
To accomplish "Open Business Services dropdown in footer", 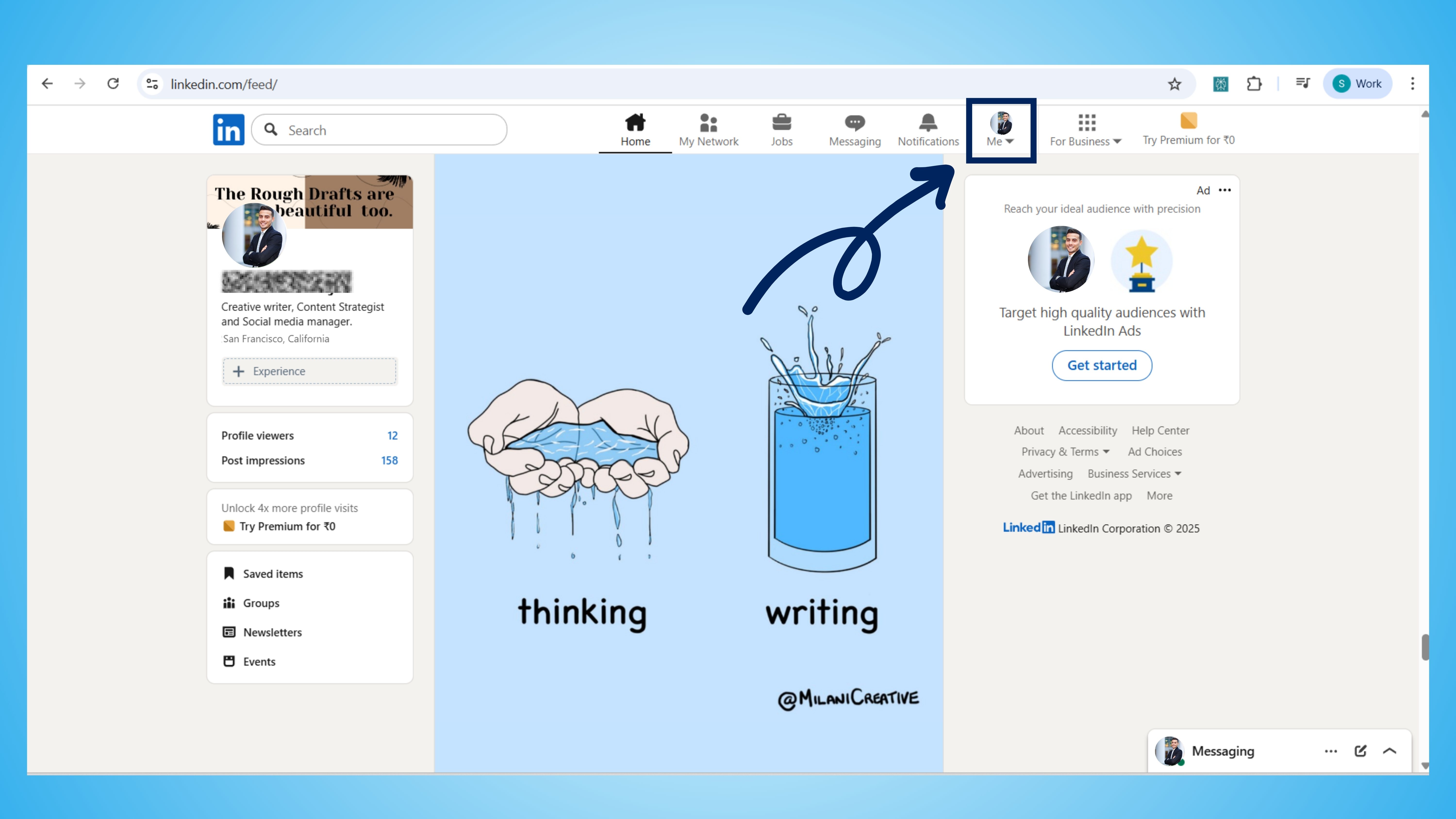I will [1134, 474].
